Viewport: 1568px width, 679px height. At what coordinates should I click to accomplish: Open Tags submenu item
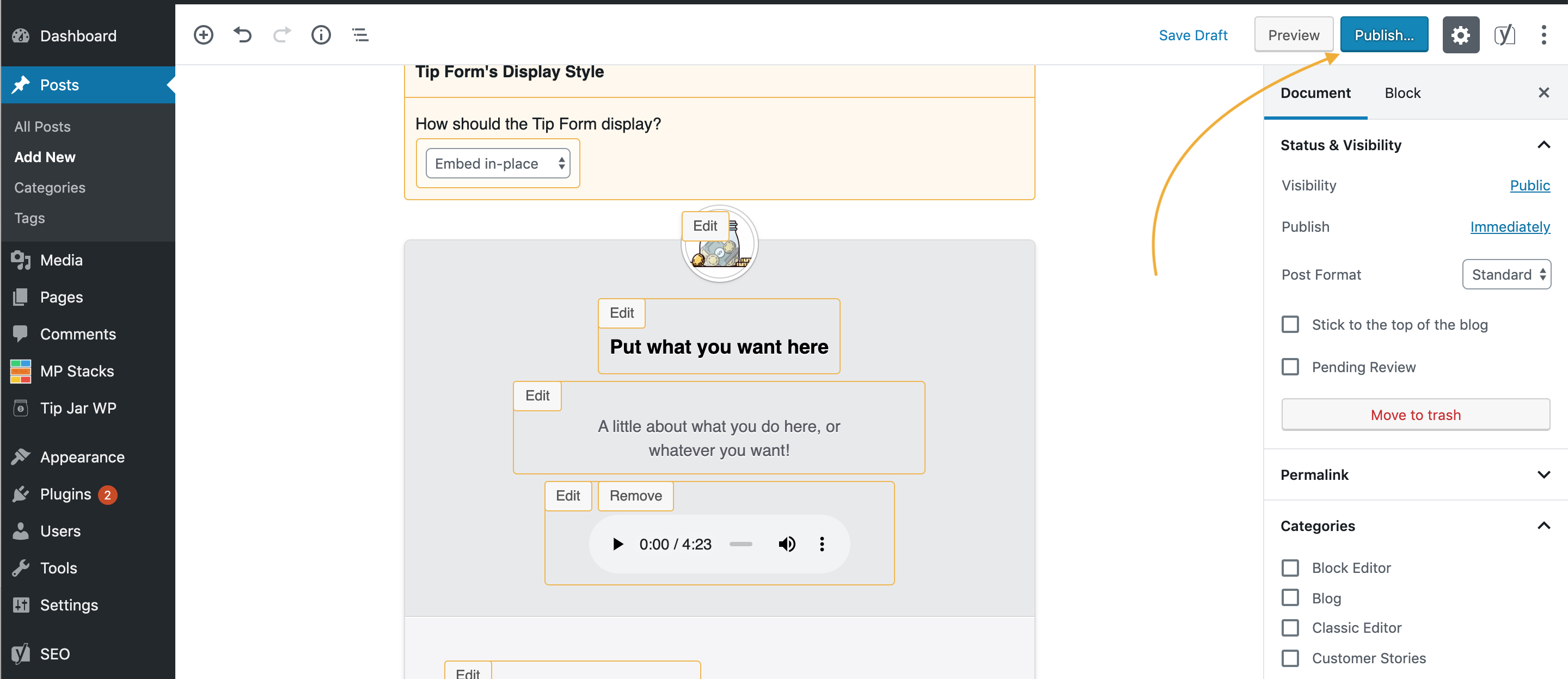(29, 218)
